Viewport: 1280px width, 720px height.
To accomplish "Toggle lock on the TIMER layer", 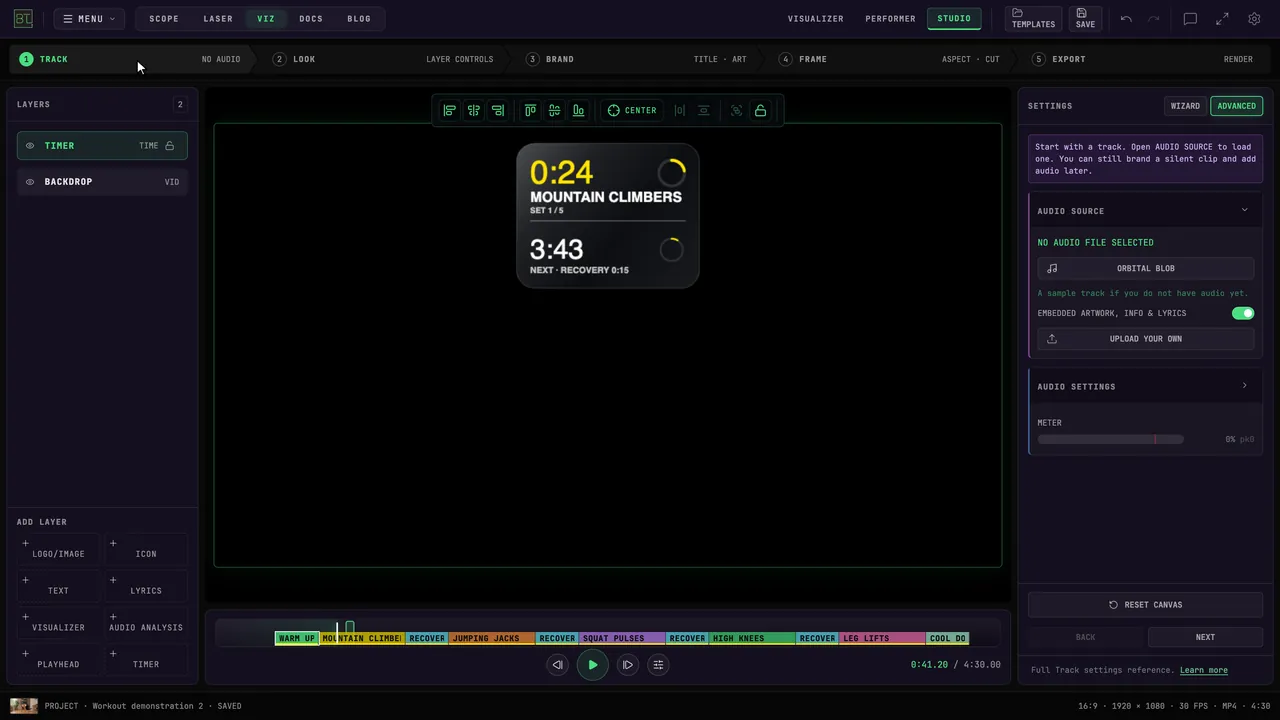I will click(170, 146).
